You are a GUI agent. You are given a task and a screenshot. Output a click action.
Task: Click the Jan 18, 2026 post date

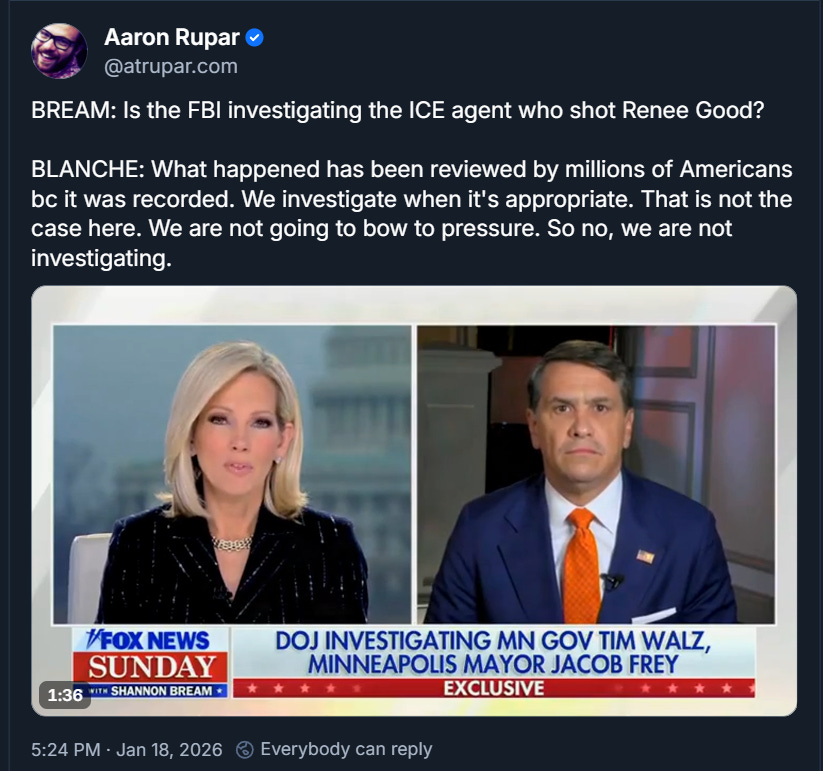tap(169, 749)
